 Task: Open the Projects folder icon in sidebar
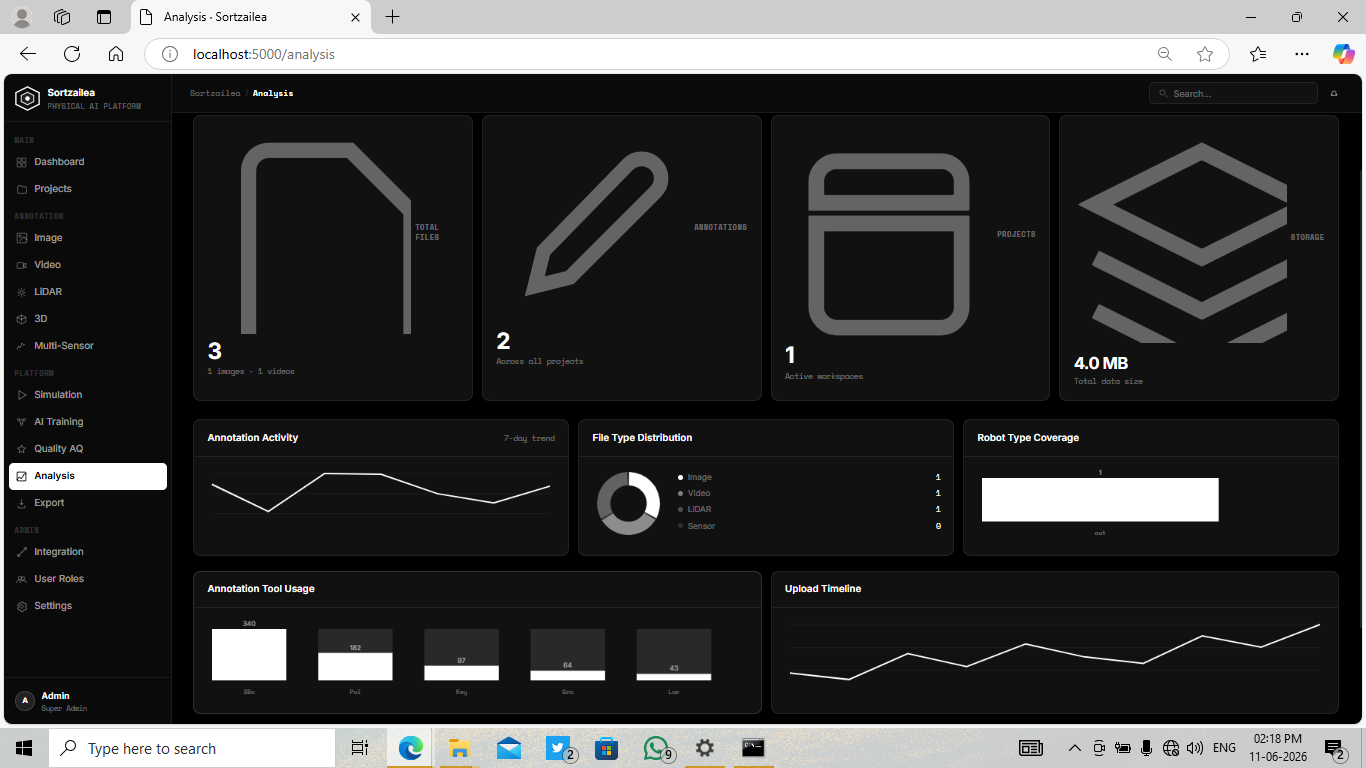click(x=22, y=189)
